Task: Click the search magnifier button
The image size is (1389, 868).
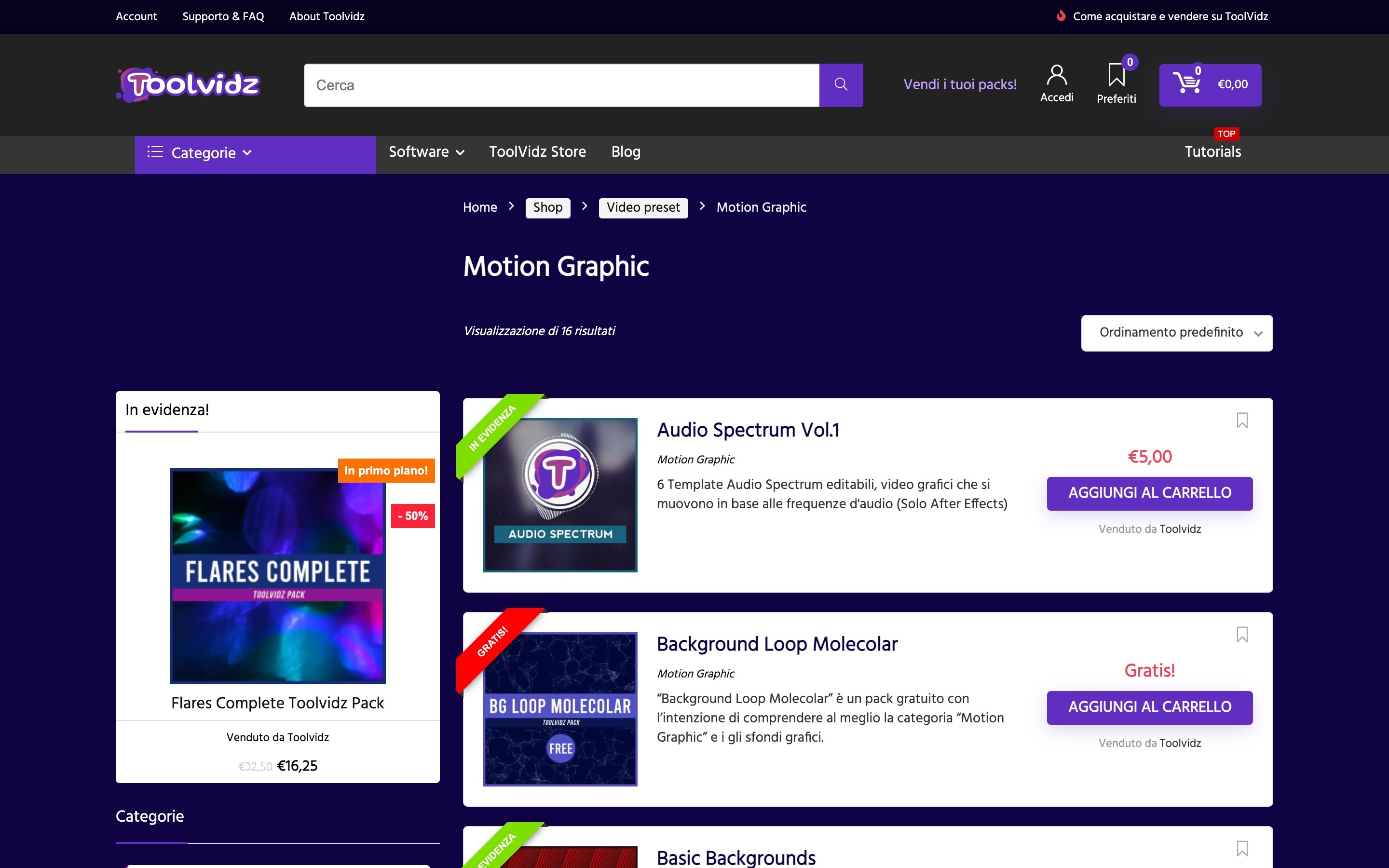Action: point(841,85)
